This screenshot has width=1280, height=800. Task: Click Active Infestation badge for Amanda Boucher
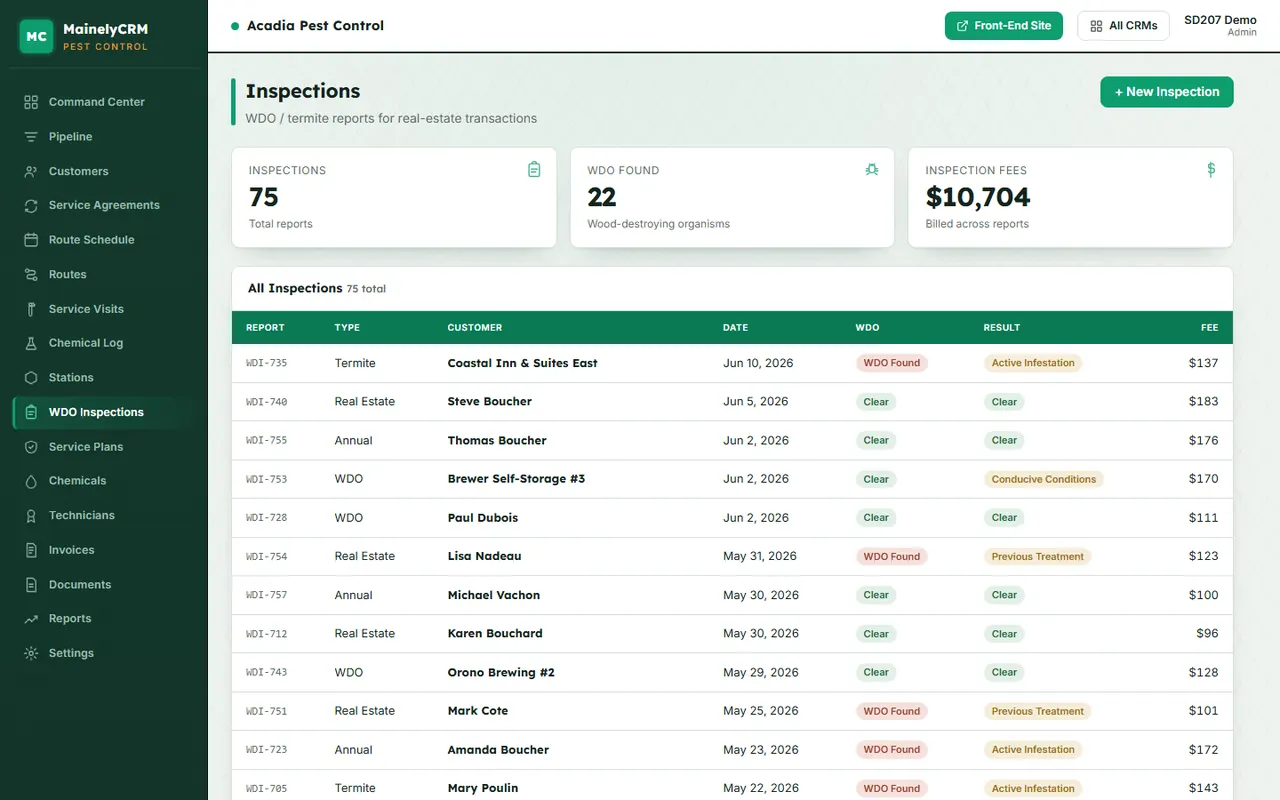pos(1033,750)
